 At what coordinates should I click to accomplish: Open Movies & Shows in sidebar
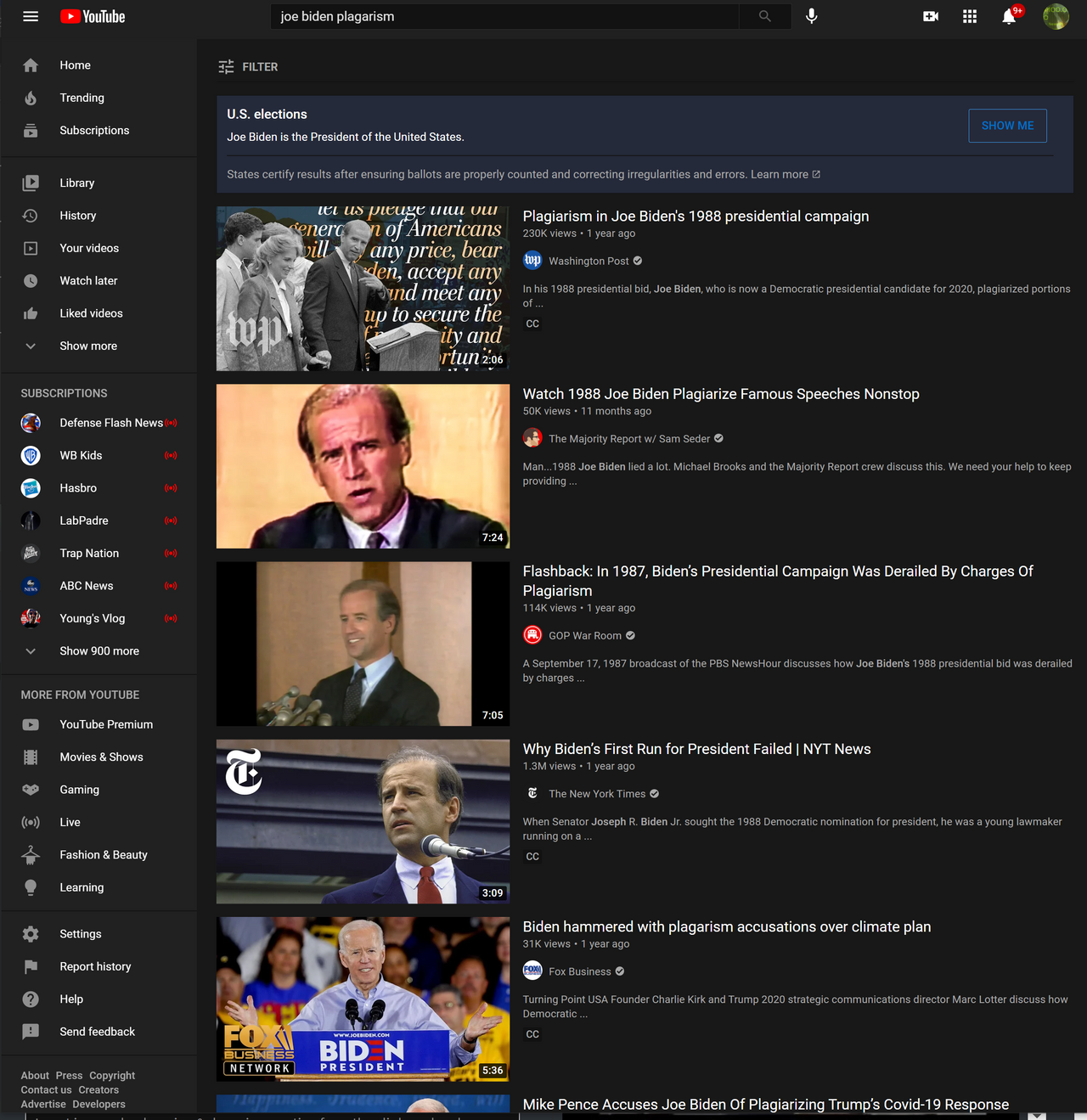99,757
